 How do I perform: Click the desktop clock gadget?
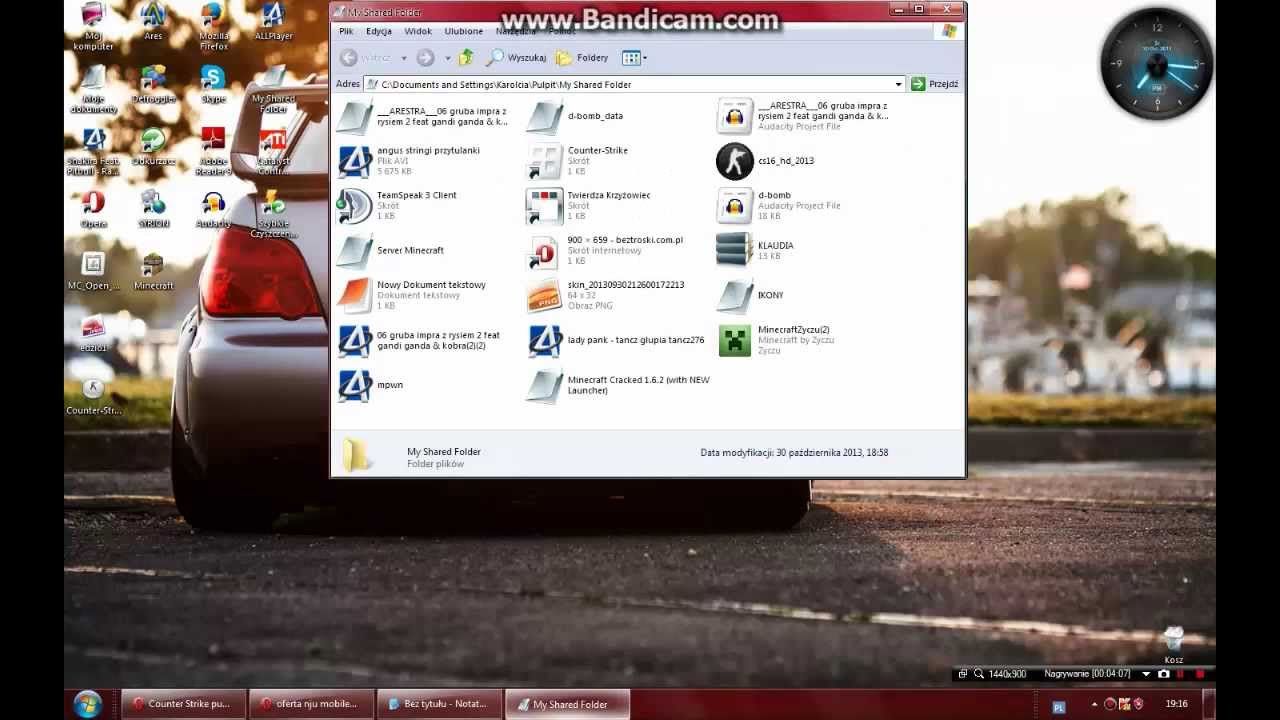coord(1157,65)
